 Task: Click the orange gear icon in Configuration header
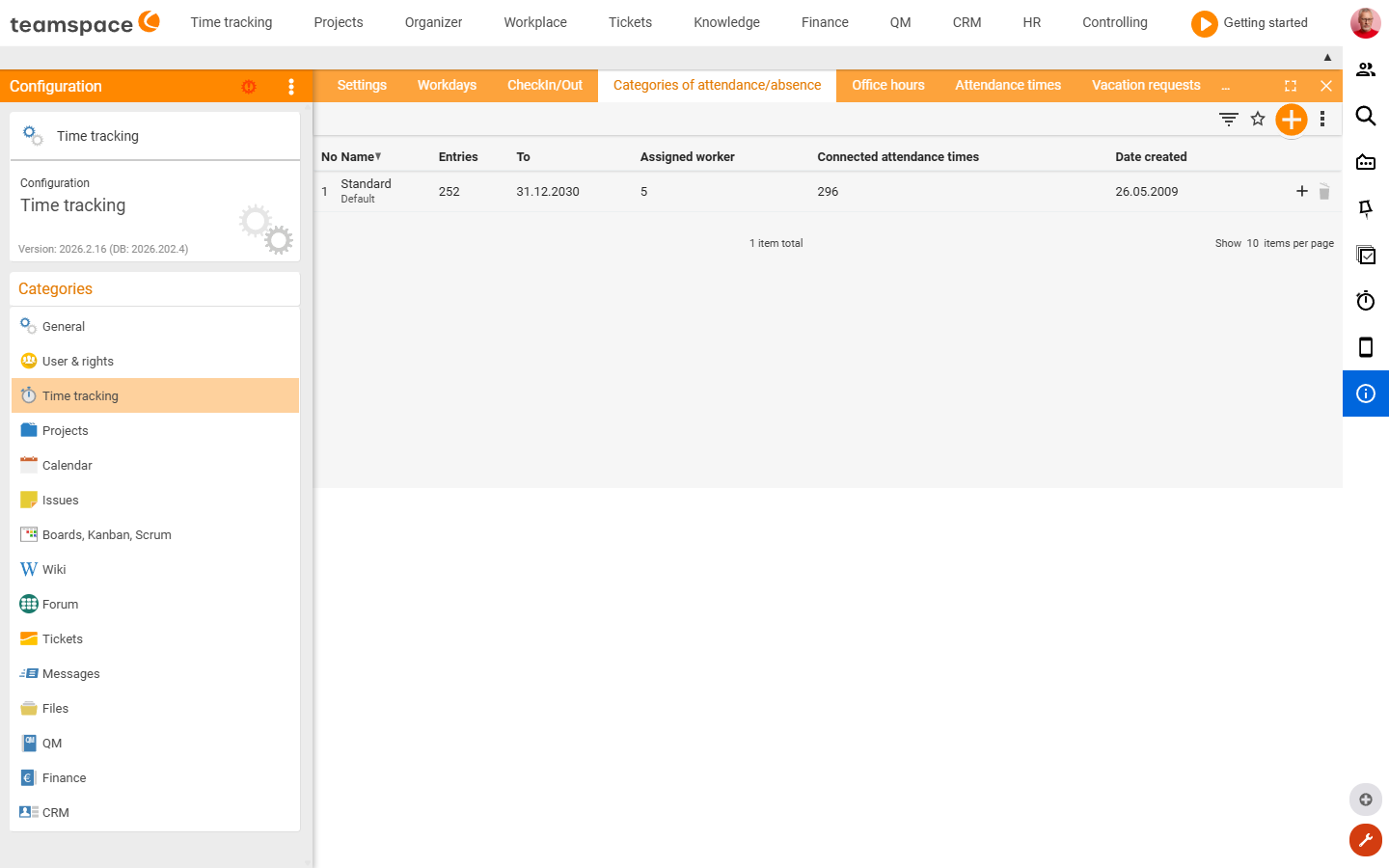click(249, 87)
